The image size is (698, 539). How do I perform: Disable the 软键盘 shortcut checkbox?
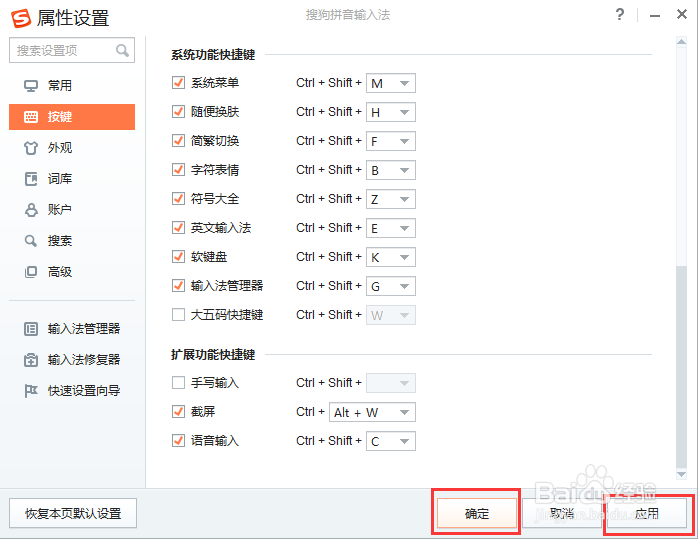coord(179,257)
